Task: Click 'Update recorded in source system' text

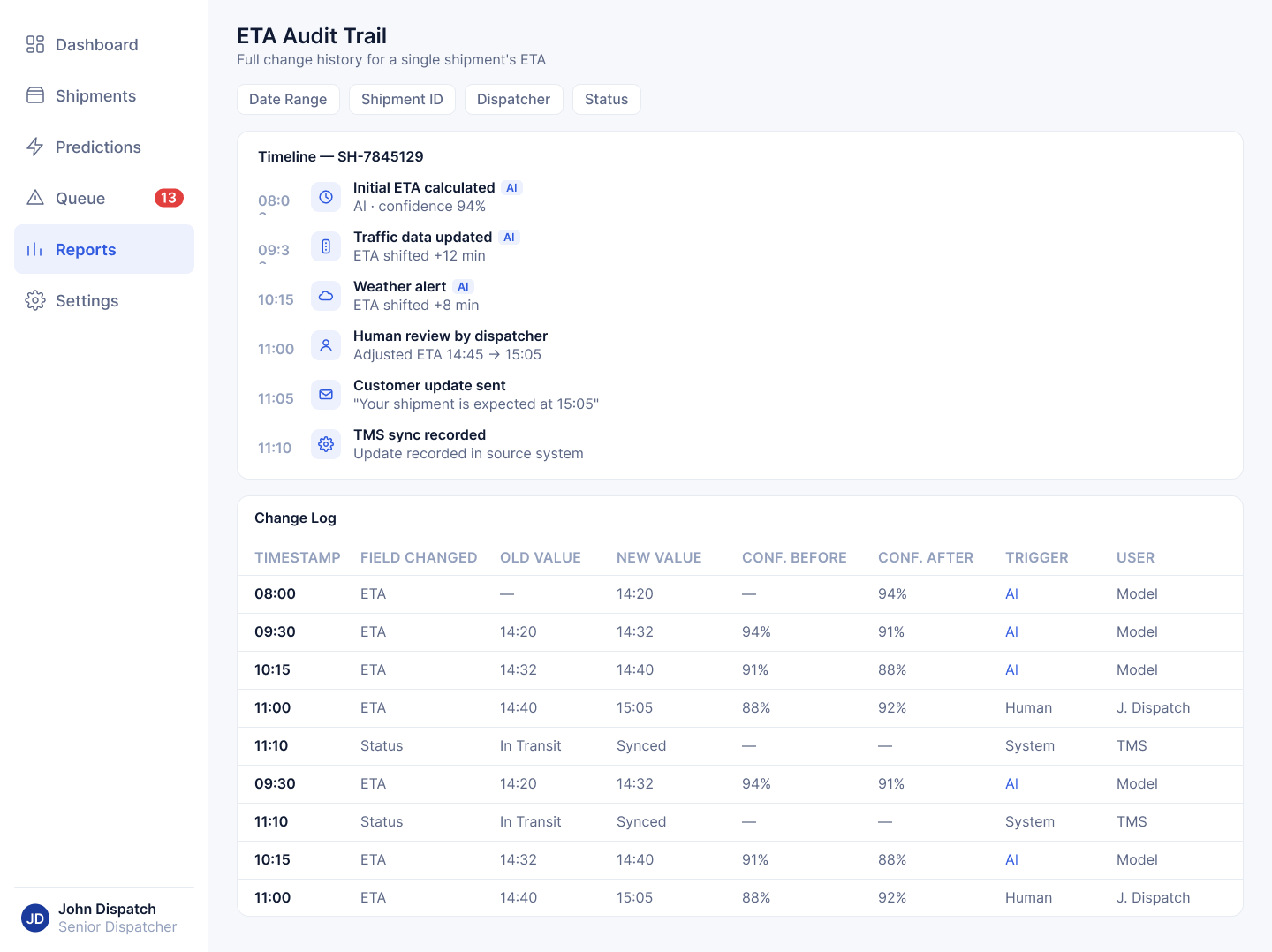Action: pos(468,453)
